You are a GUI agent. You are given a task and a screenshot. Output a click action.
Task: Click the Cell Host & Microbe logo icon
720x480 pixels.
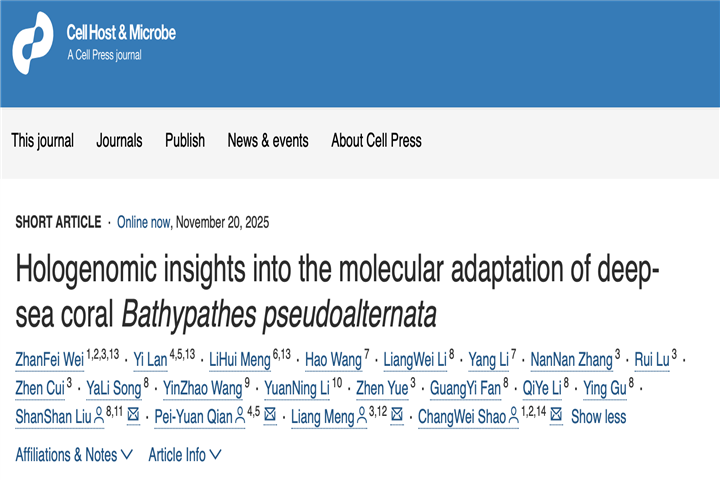(33, 43)
